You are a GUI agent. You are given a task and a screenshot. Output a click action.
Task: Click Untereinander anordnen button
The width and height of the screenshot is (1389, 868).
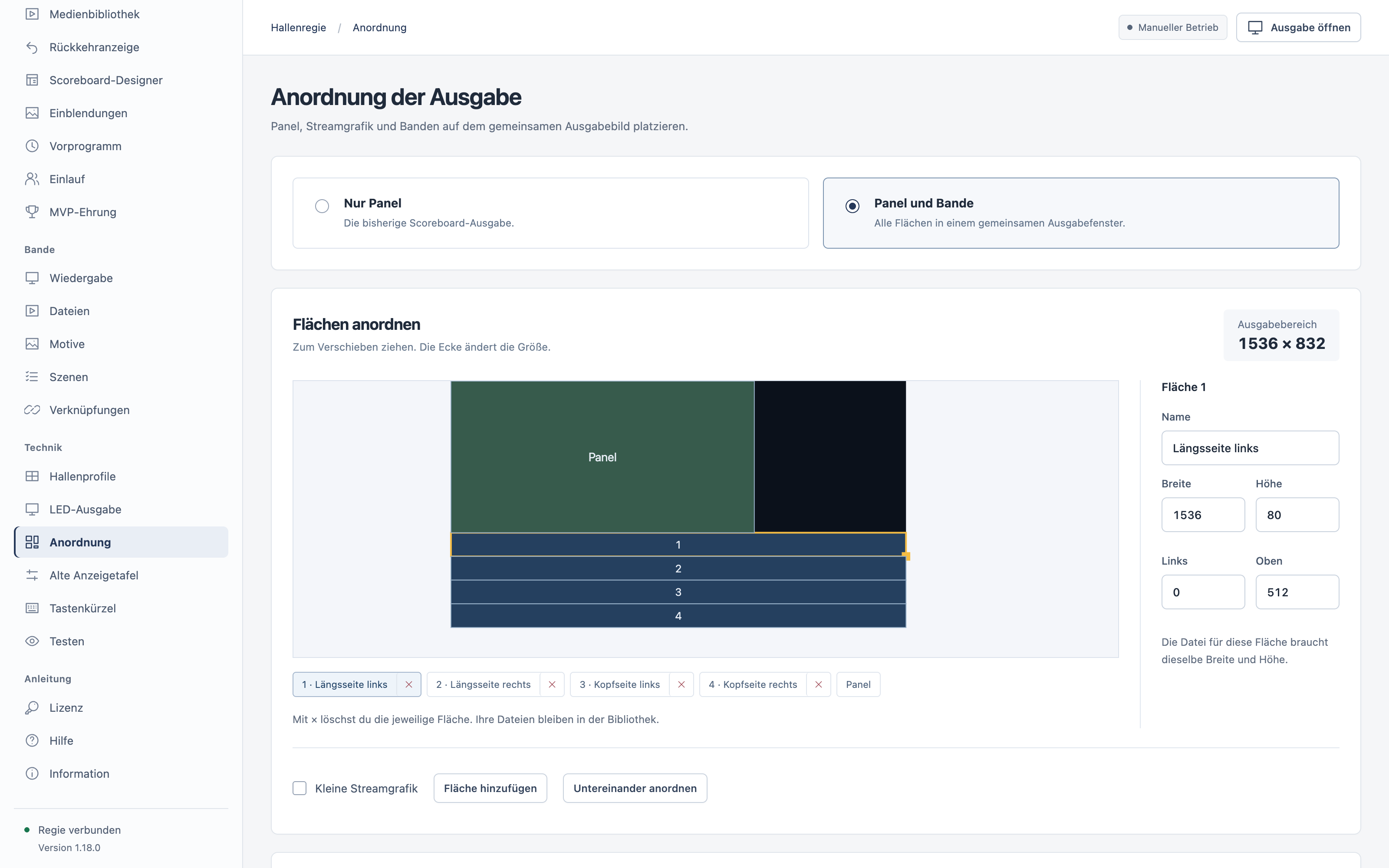tap(635, 788)
